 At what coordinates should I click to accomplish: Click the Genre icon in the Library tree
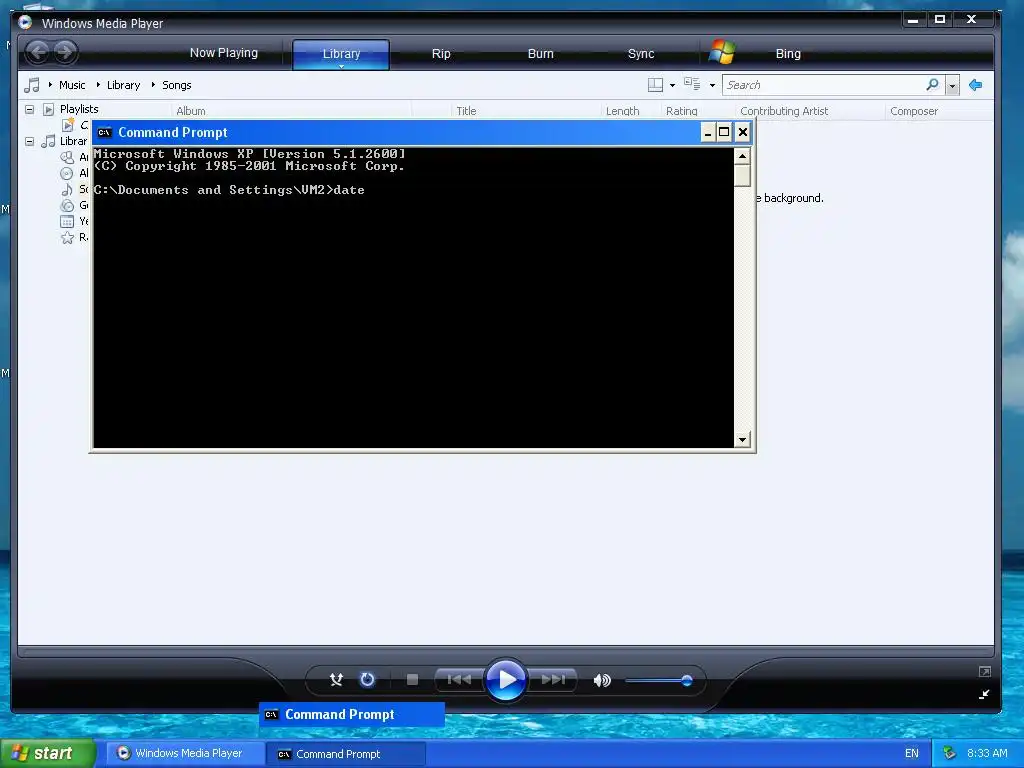pyautogui.click(x=67, y=205)
